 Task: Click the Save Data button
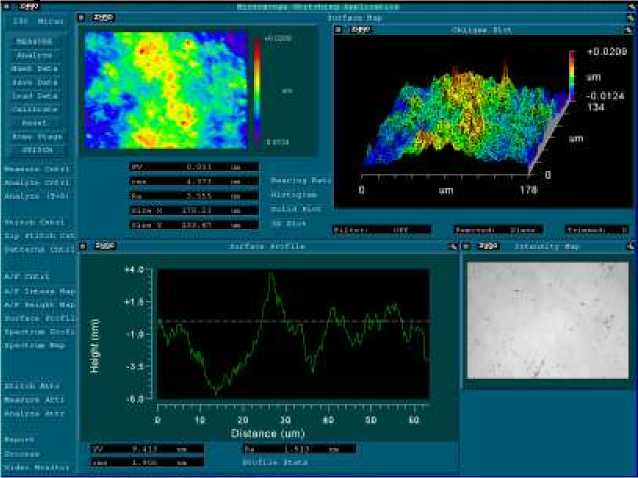click(x=35, y=83)
